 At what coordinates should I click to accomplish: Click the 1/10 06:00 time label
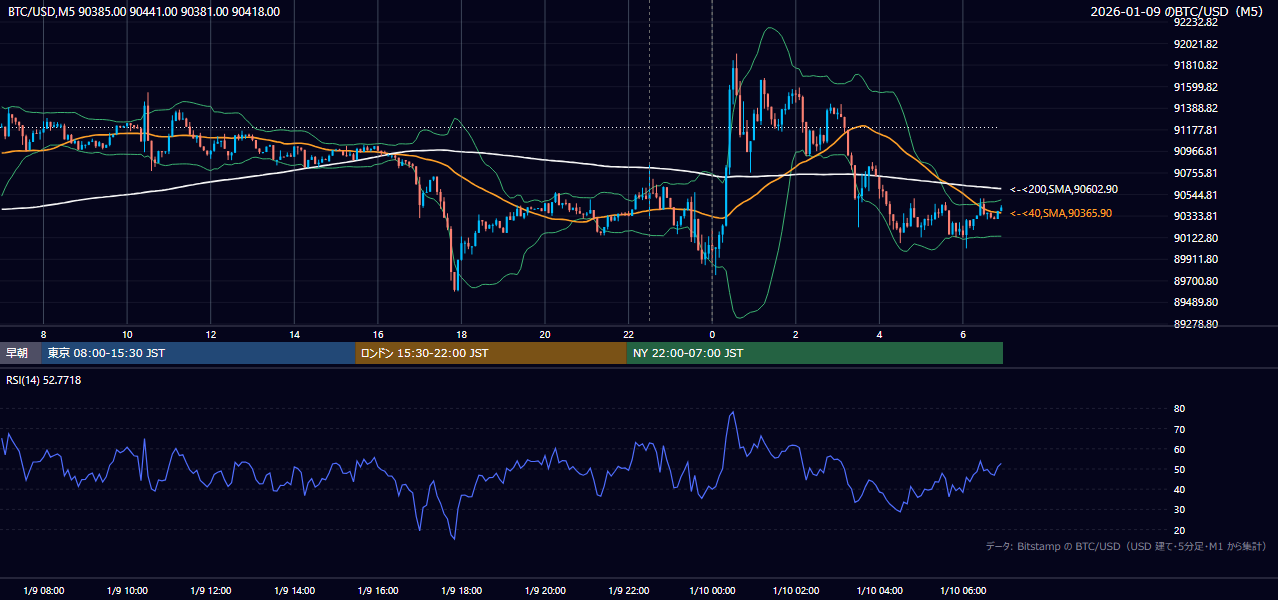pyautogui.click(x=963, y=590)
